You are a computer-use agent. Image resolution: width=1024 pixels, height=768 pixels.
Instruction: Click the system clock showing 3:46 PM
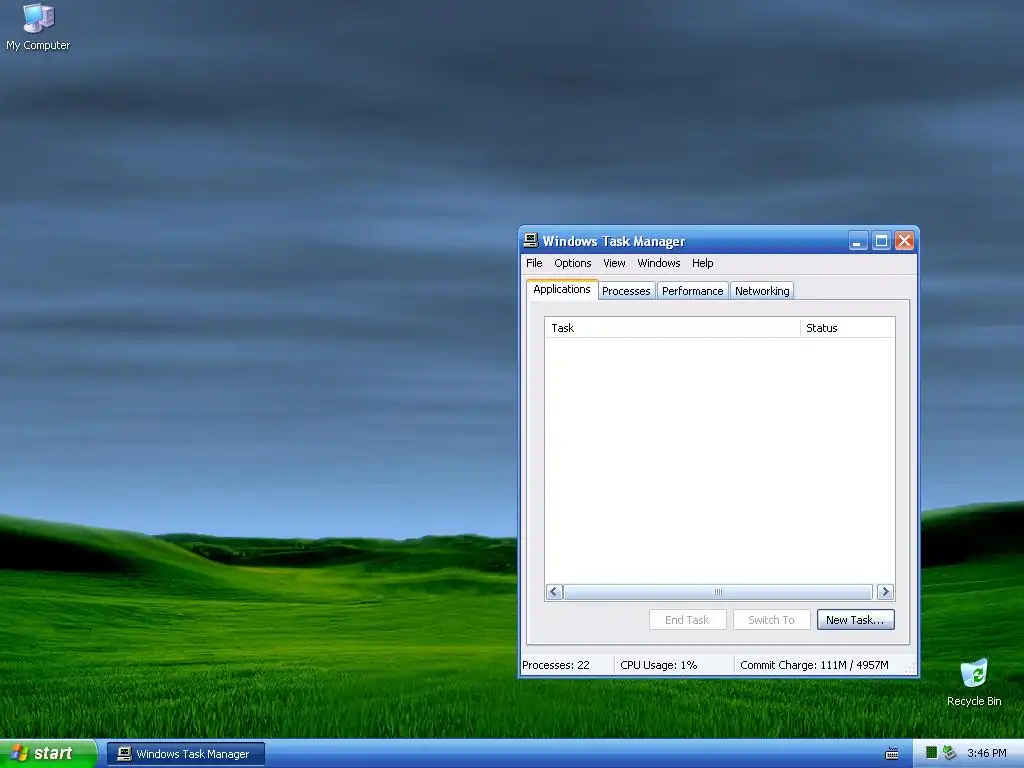(987, 753)
